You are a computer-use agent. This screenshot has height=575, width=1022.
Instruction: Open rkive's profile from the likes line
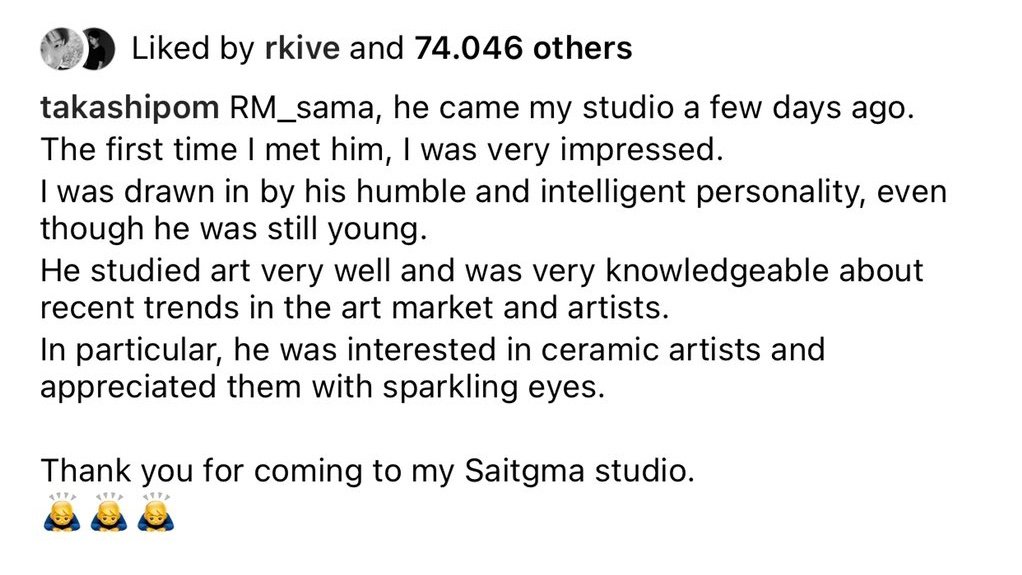[302, 49]
